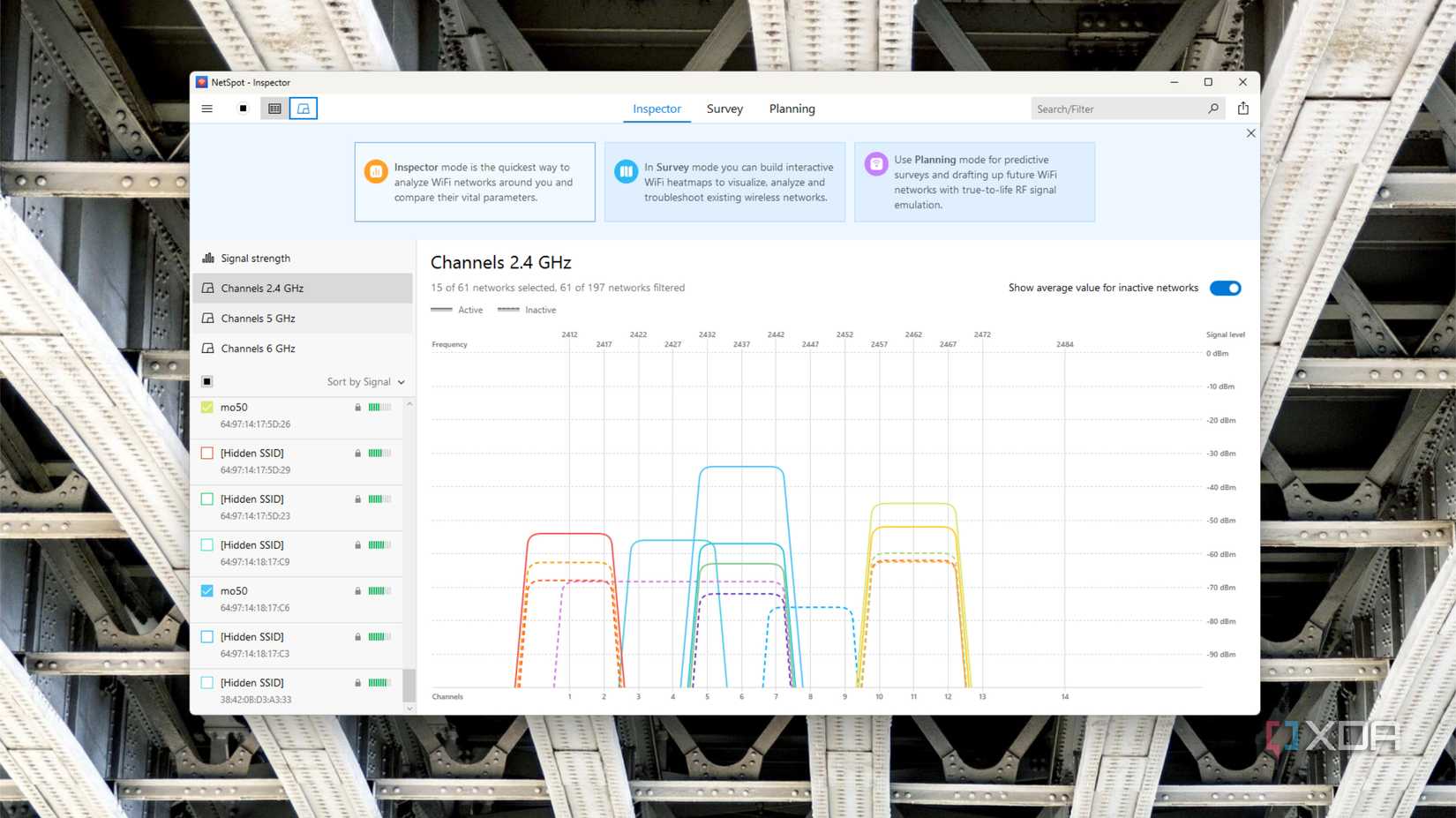Click the Channels 5 GHz icon
The width and height of the screenshot is (1456, 818).
[208, 318]
